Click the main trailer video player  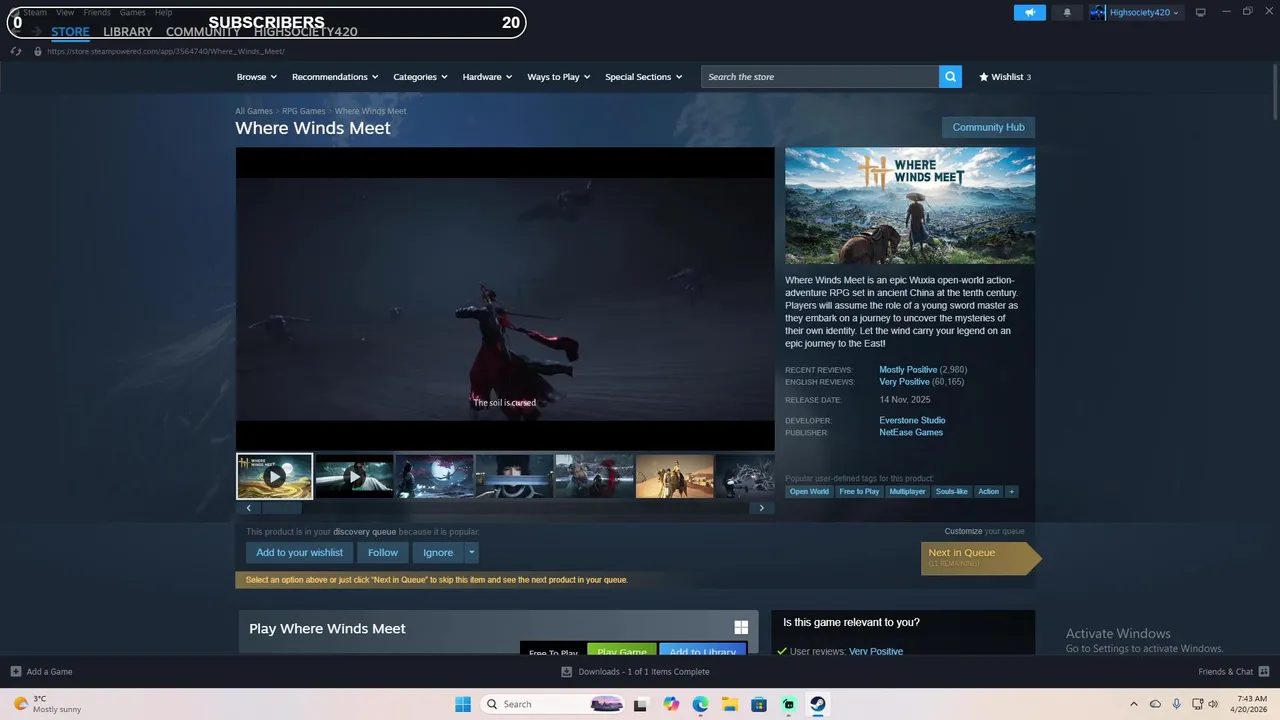pyautogui.click(x=505, y=299)
